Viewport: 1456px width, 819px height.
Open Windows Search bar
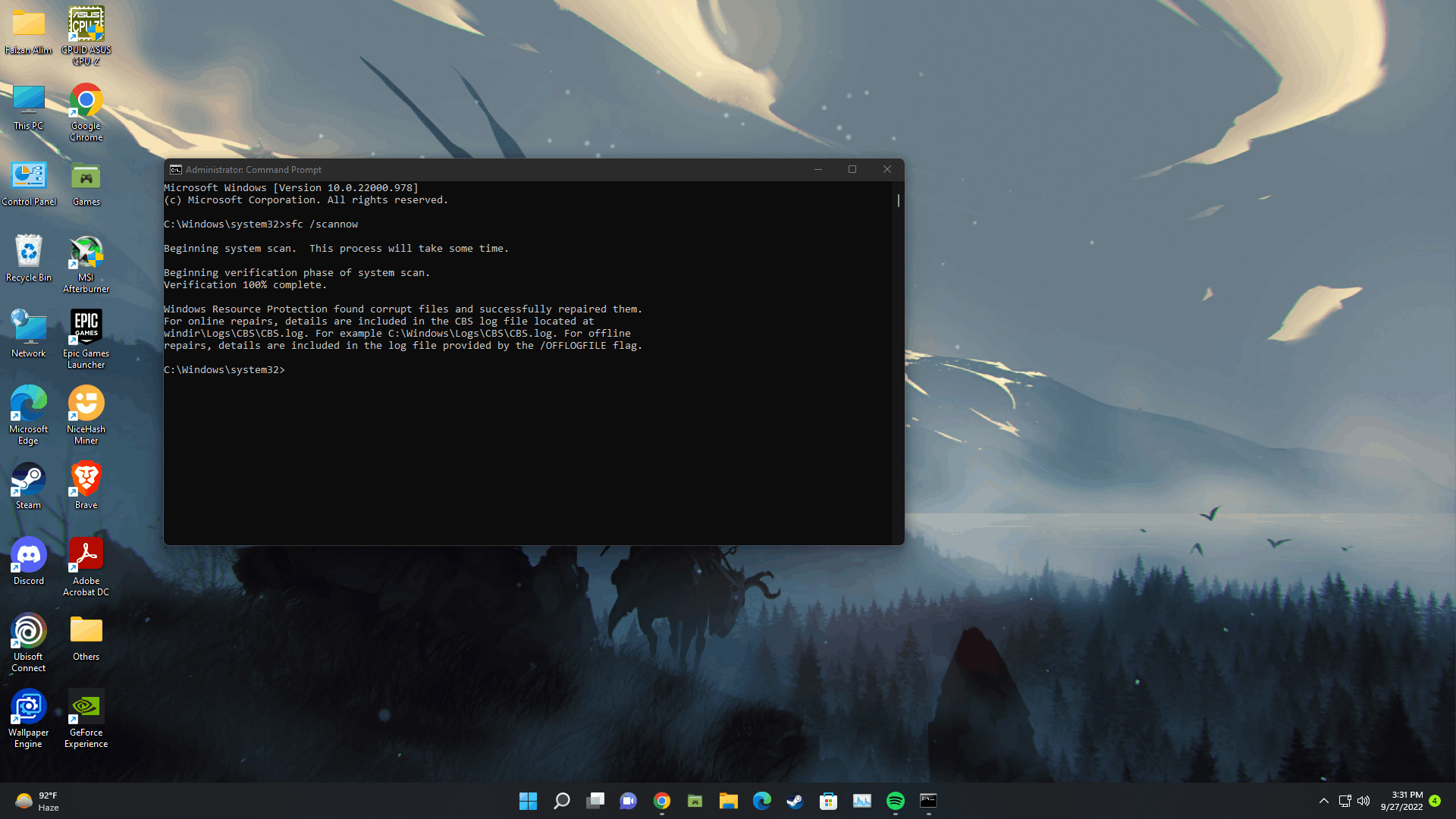click(x=562, y=800)
